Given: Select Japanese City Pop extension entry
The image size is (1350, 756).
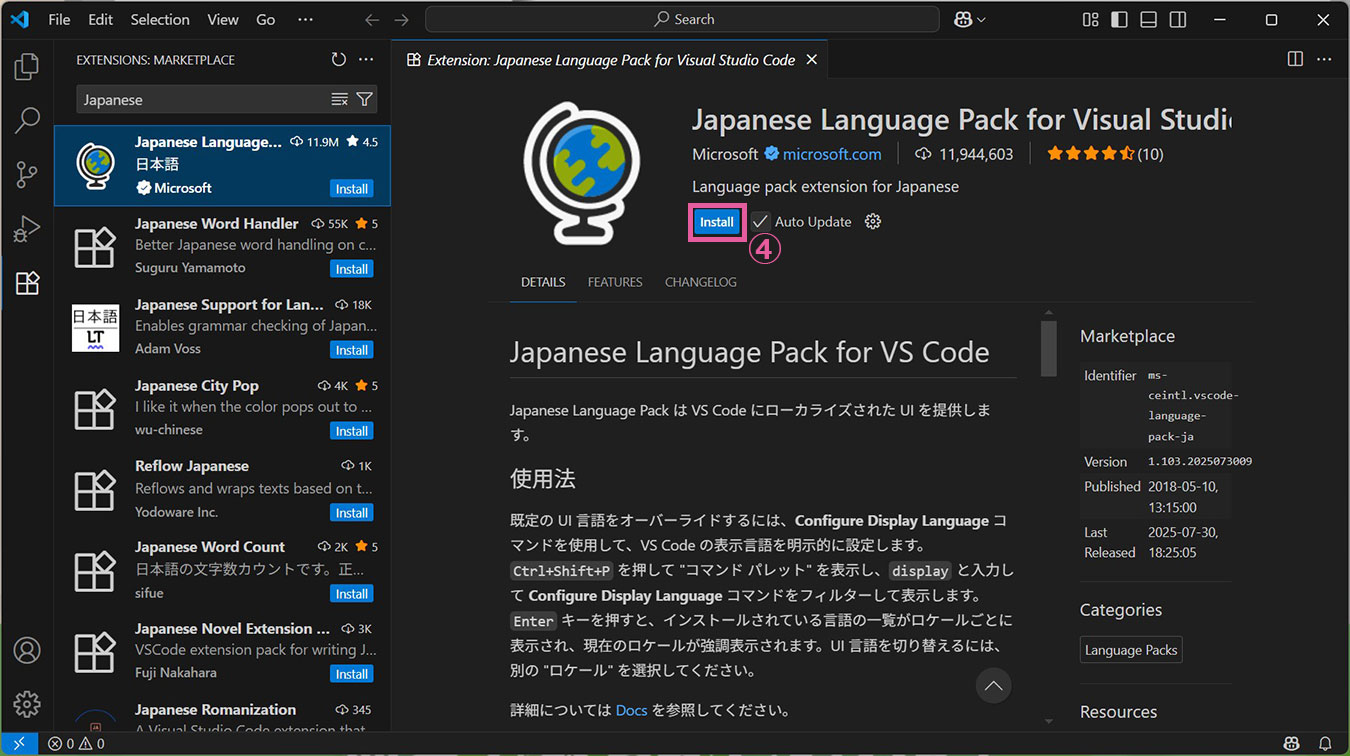Looking at the screenshot, I should click(222, 409).
